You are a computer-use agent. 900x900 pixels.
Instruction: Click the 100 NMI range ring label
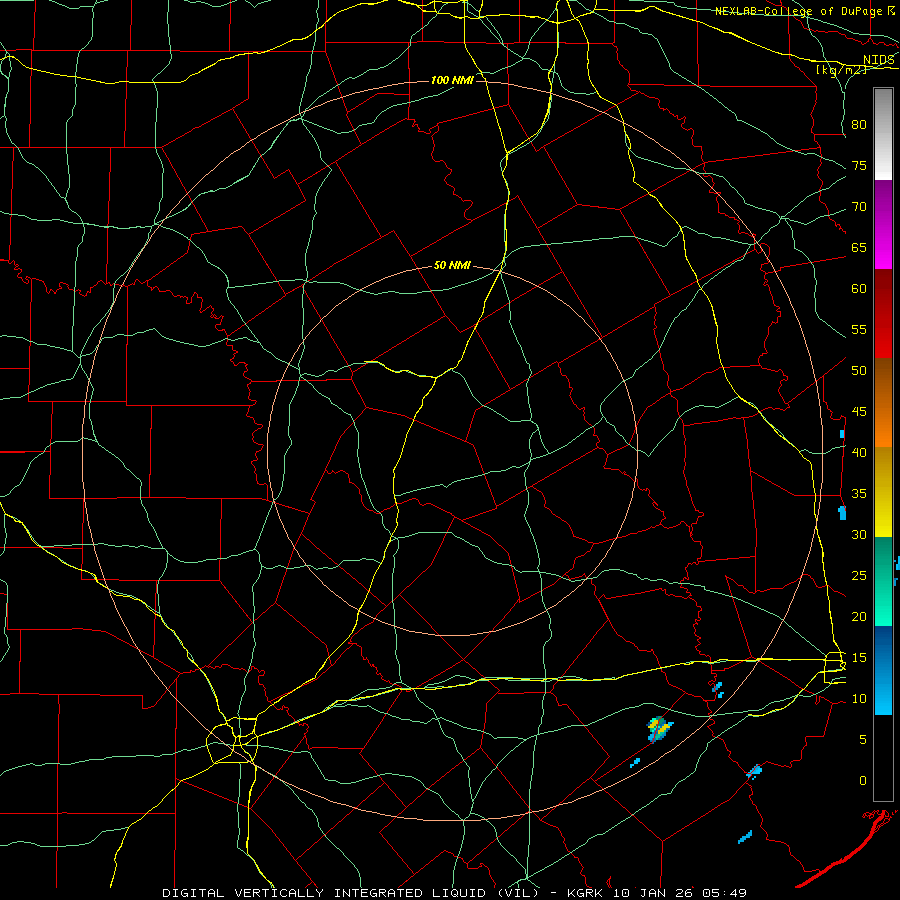(x=452, y=80)
